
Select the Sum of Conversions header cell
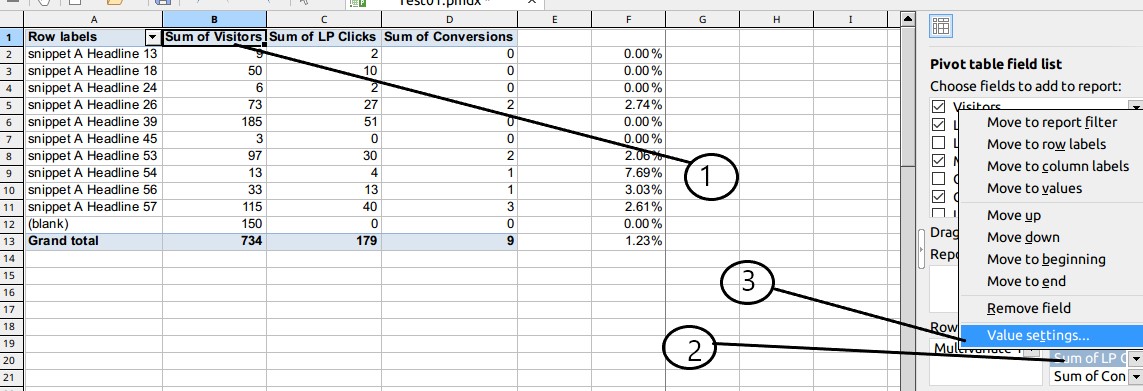(449, 36)
